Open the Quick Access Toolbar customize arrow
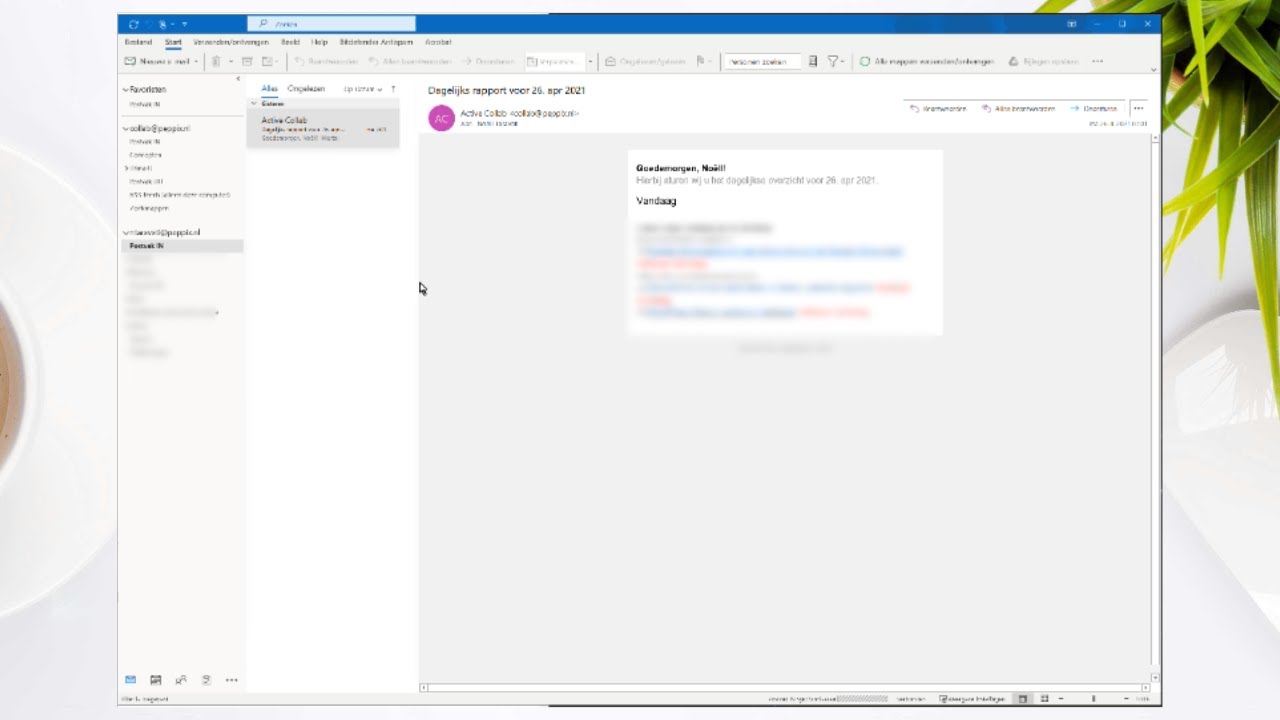Viewport: 1280px width, 720px height. pos(185,24)
